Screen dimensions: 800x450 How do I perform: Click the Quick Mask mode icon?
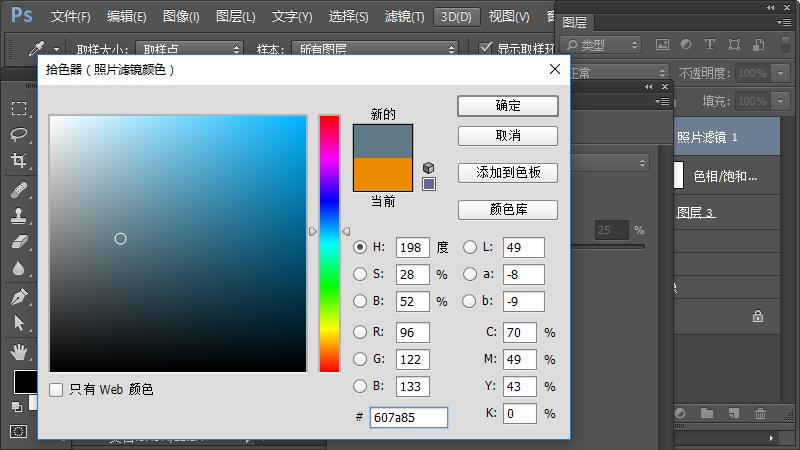pos(18,432)
